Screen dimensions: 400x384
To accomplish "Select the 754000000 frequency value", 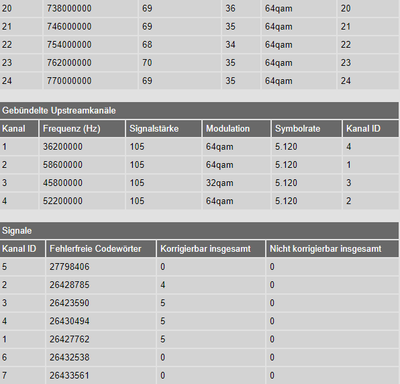I will [x=69, y=44].
